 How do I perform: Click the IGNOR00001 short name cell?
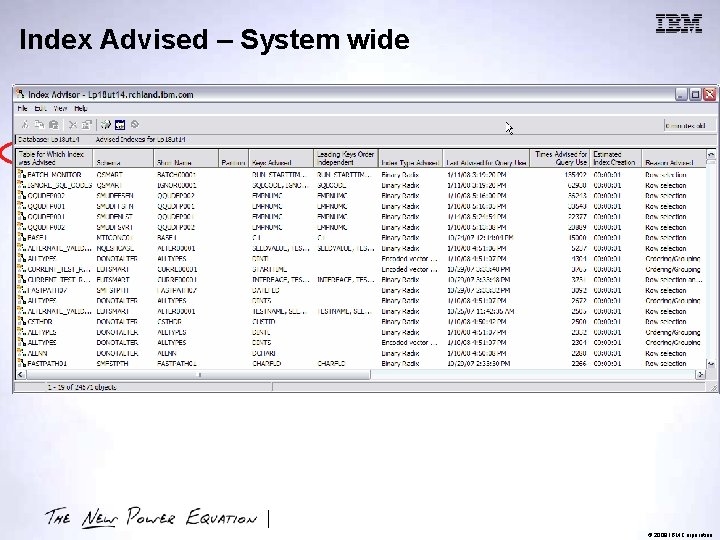tap(177, 185)
